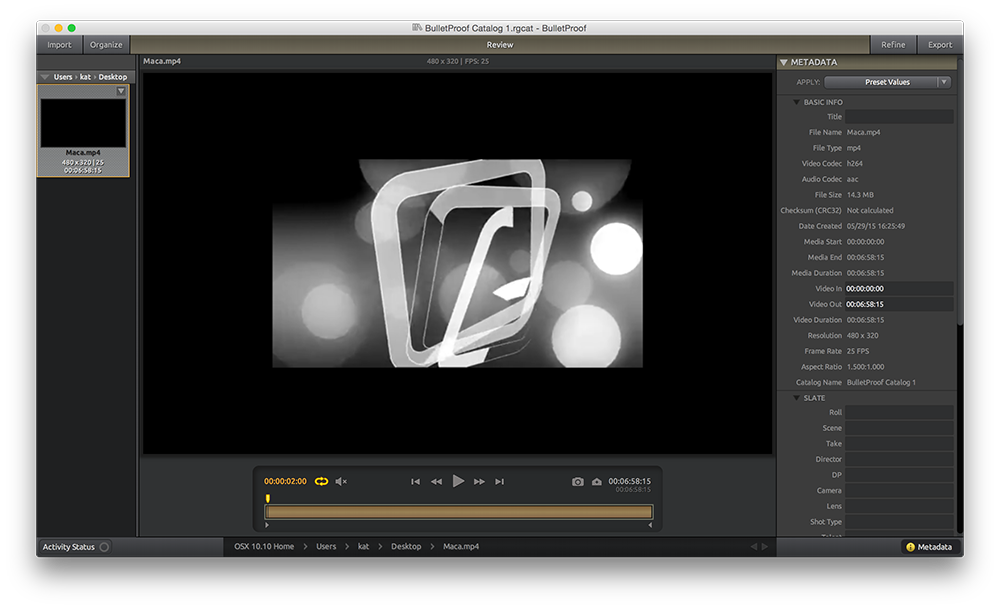This screenshot has width=1000, height=609.
Task: Open the Maca.mp4 thumbnail options arrow
Action: point(121,91)
